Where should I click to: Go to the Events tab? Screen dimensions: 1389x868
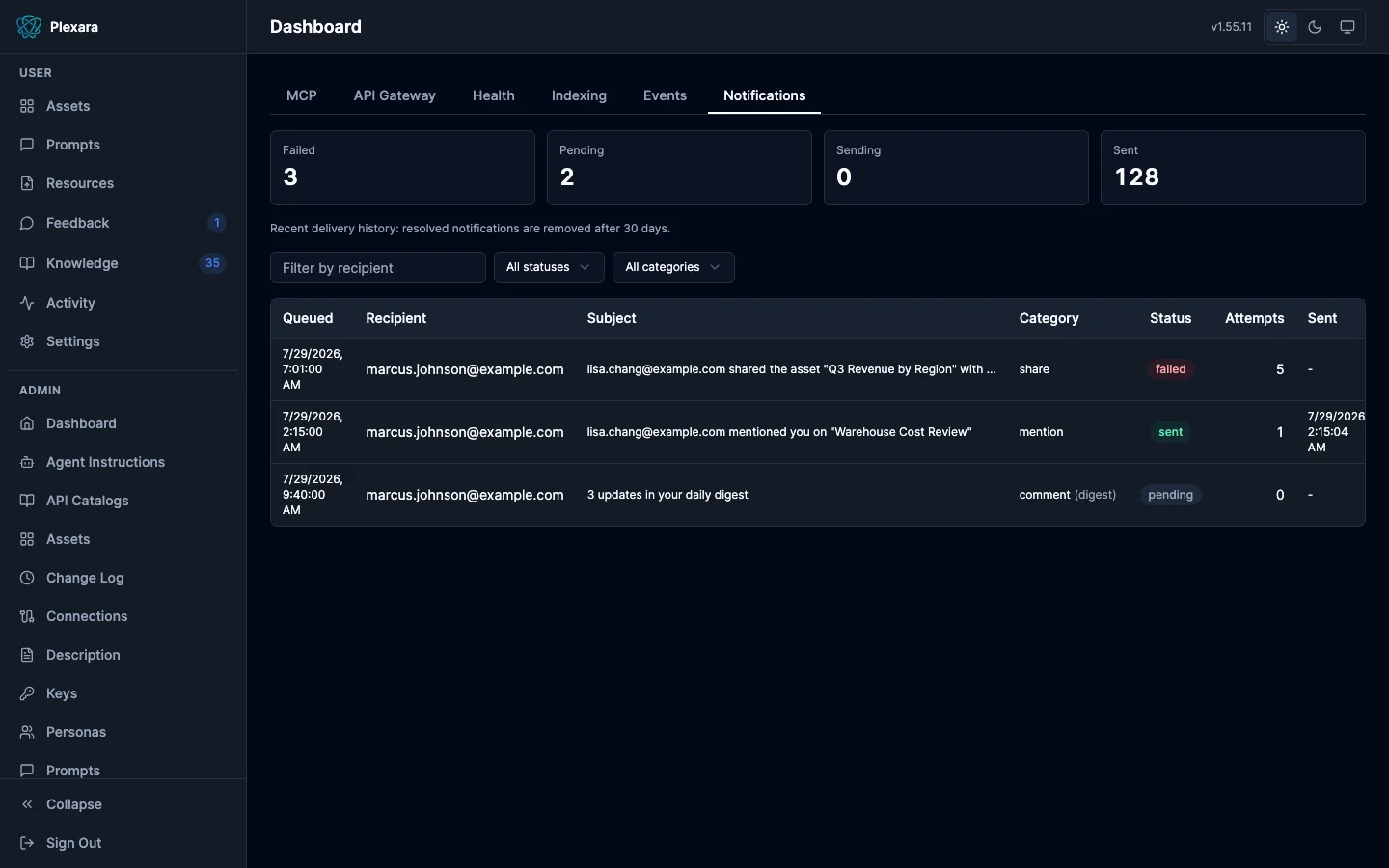point(665,95)
